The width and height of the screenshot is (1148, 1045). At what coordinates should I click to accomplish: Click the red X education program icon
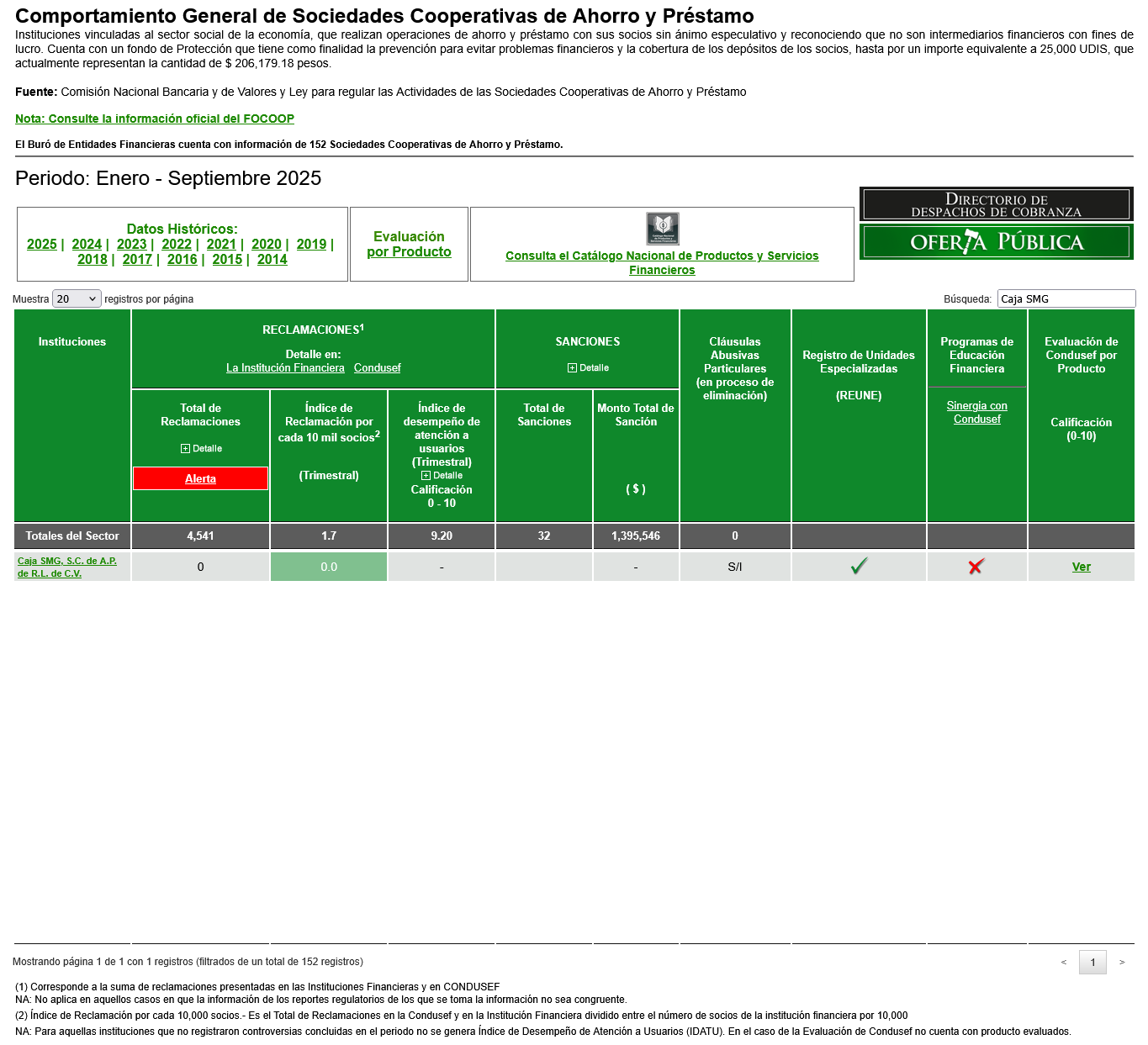[976, 567]
